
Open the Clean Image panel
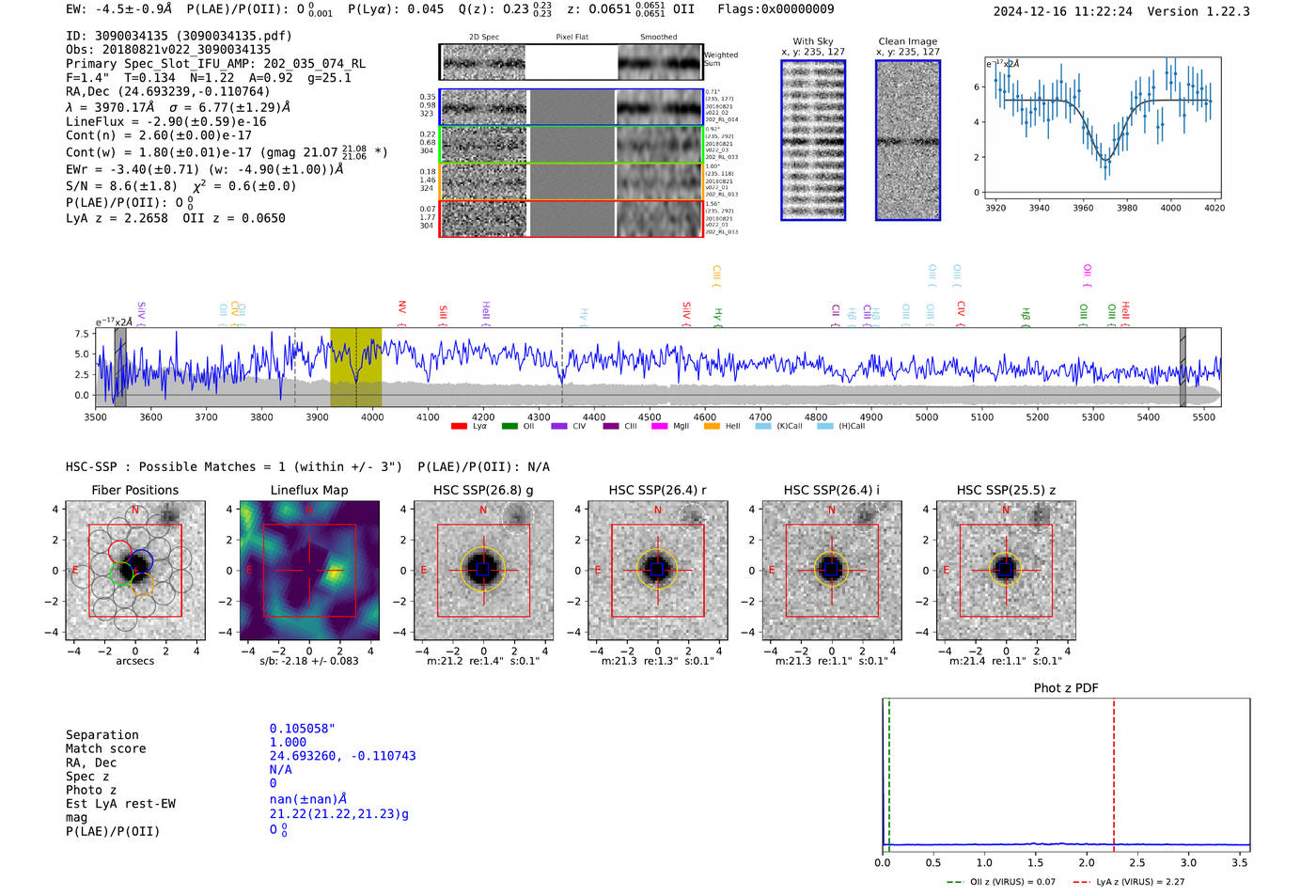tap(907, 140)
